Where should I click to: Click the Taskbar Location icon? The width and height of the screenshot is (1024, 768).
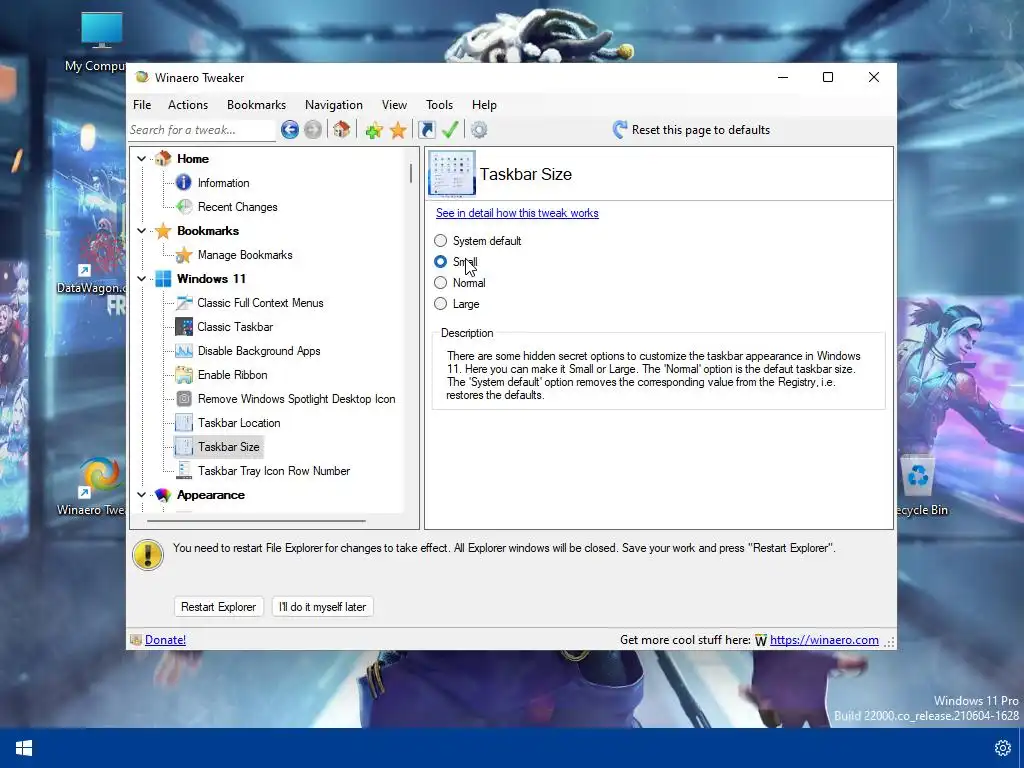point(184,423)
